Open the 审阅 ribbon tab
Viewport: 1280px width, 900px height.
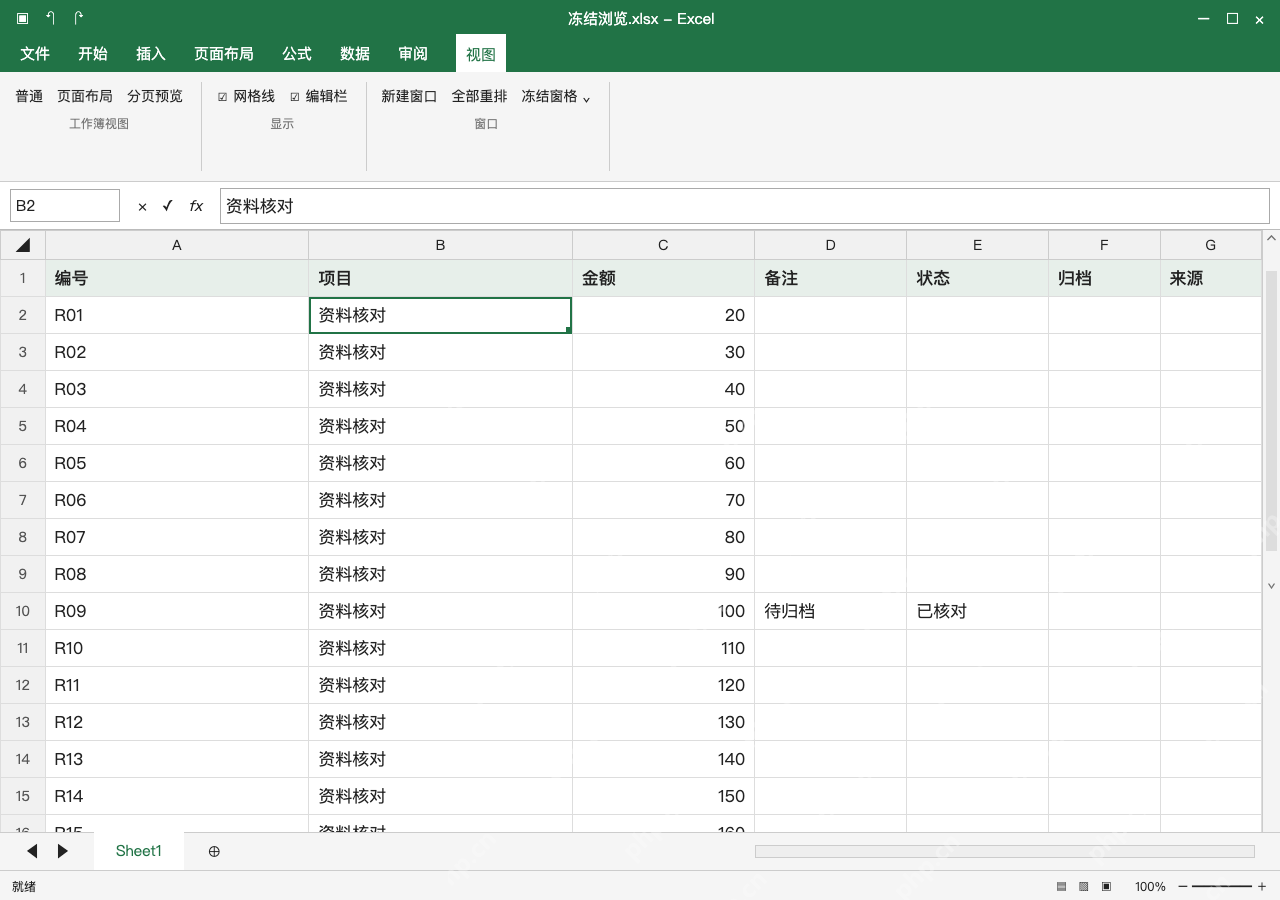pos(413,54)
